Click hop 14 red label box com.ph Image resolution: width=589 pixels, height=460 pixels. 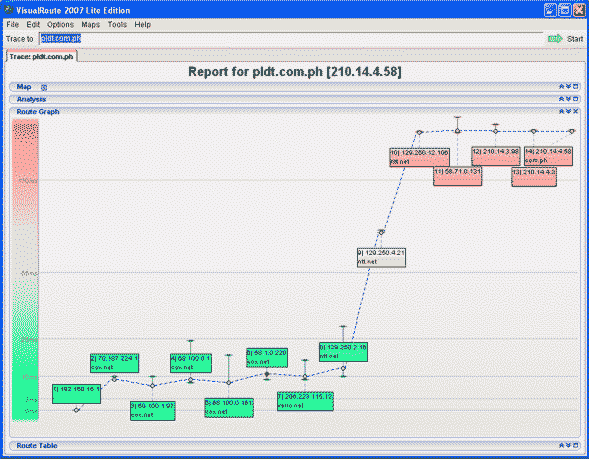coord(548,156)
